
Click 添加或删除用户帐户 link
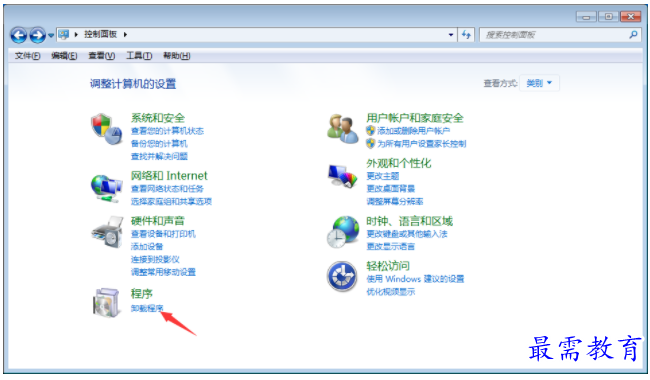(x=414, y=131)
